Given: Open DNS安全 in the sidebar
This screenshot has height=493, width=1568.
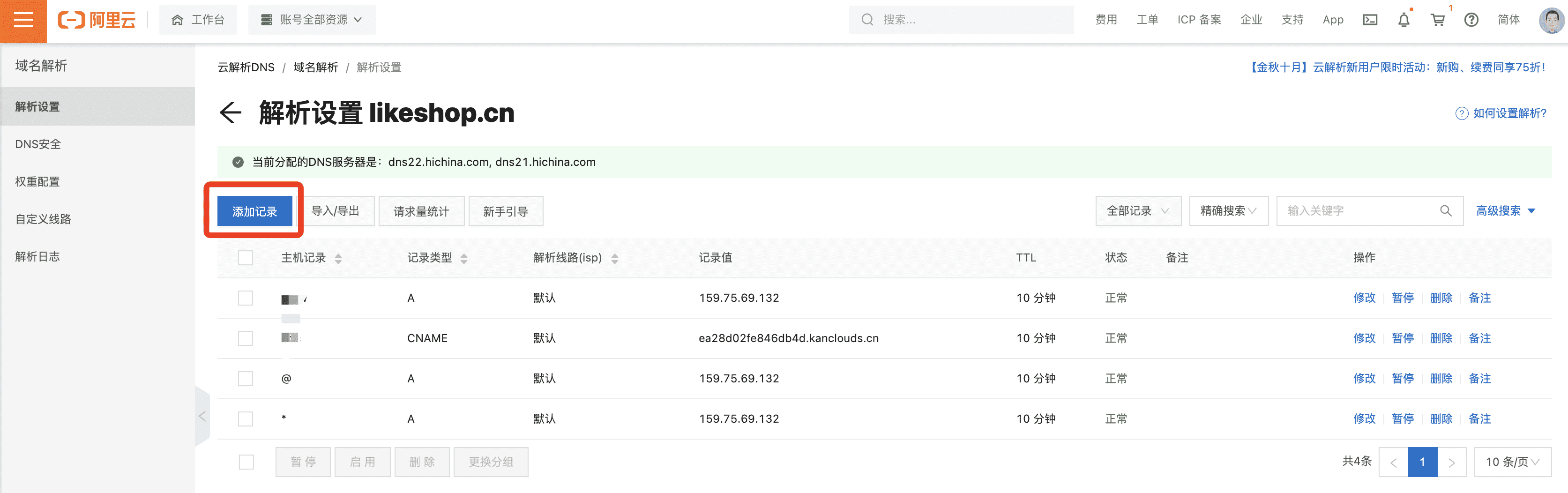Looking at the screenshot, I should 38,144.
